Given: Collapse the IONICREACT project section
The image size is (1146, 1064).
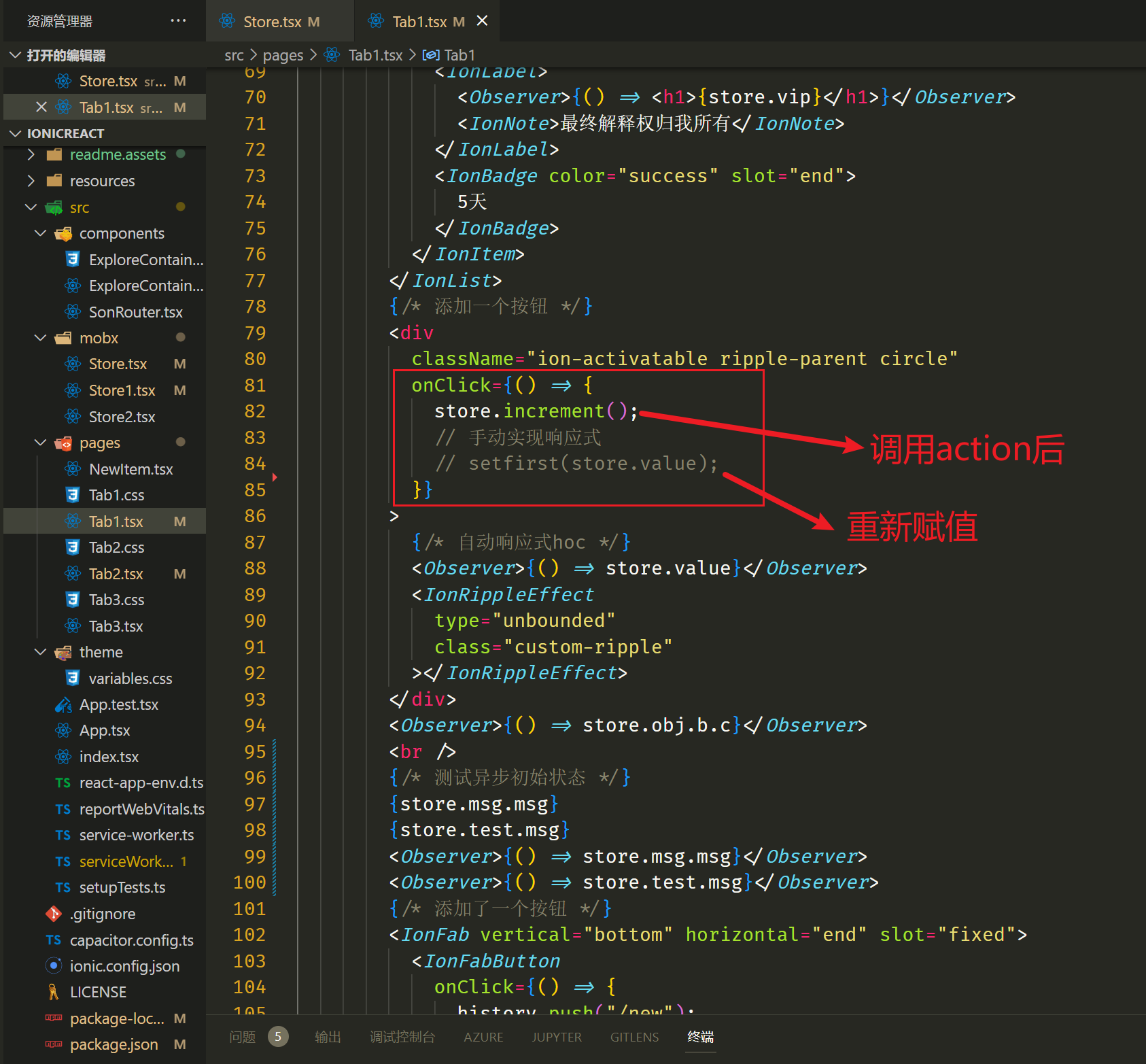Looking at the screenshot, I should point(15,133).
